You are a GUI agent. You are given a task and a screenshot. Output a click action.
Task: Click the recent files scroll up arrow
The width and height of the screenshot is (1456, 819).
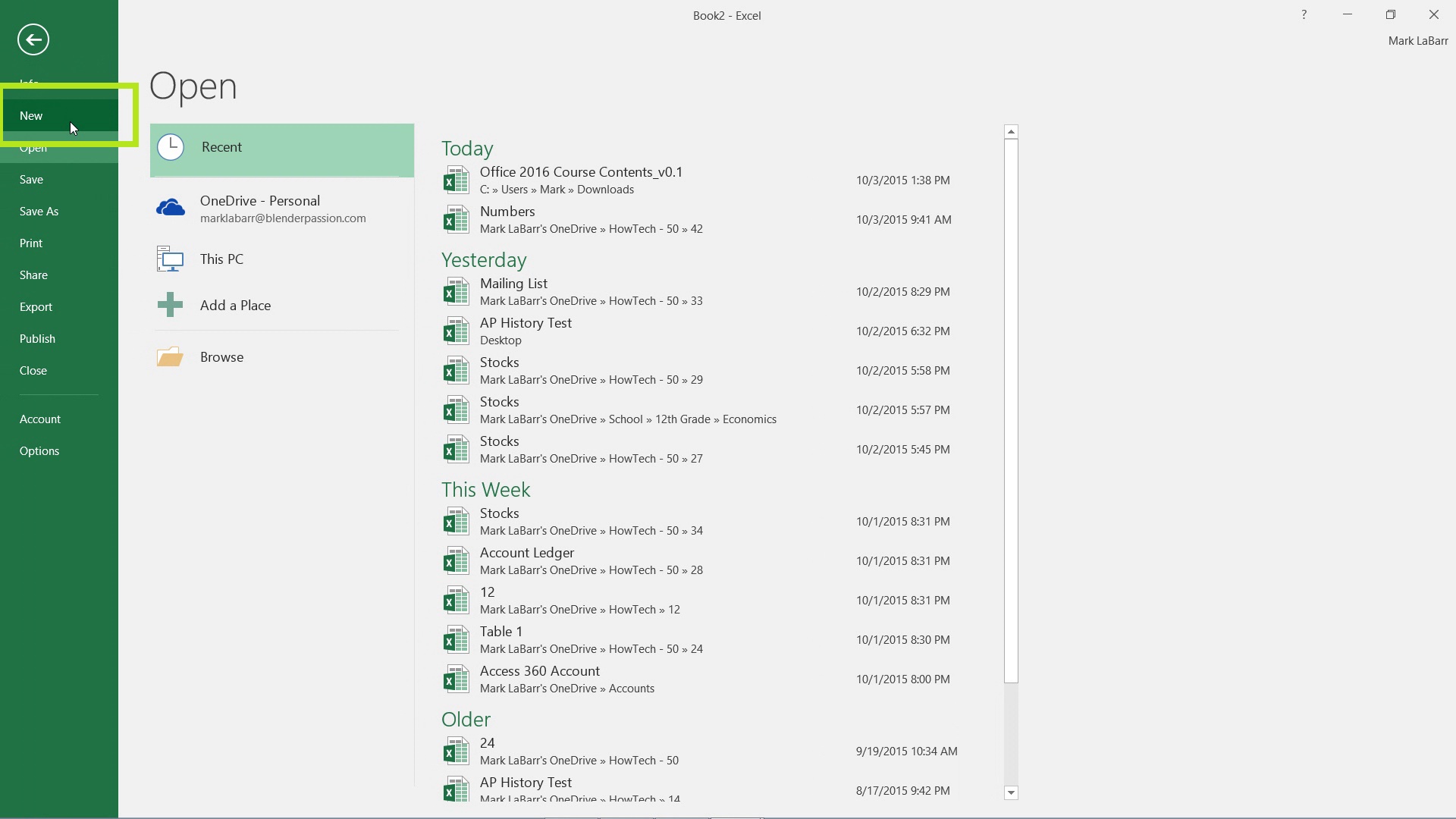pos(1011,132)
